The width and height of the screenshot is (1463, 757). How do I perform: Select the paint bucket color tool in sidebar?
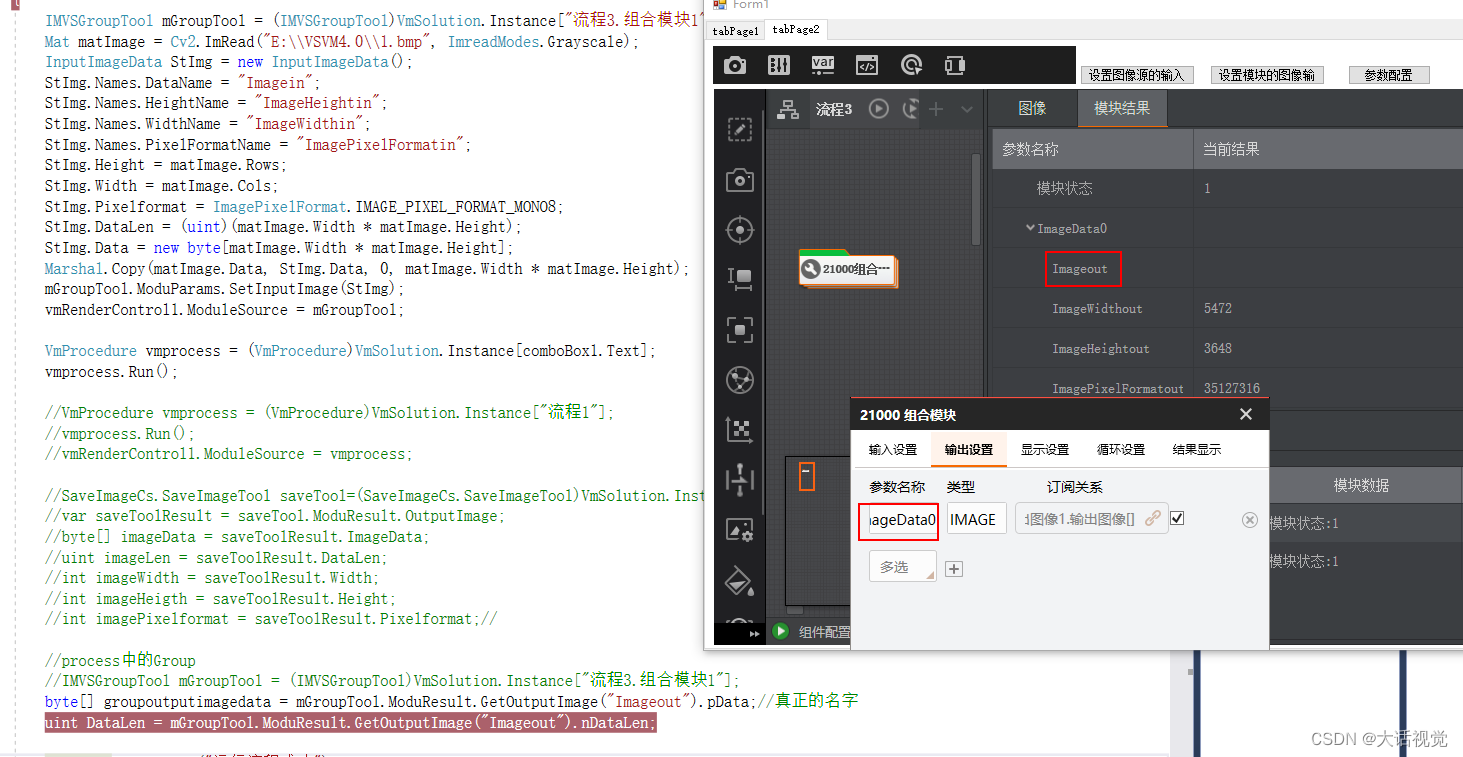coord(739,580)
